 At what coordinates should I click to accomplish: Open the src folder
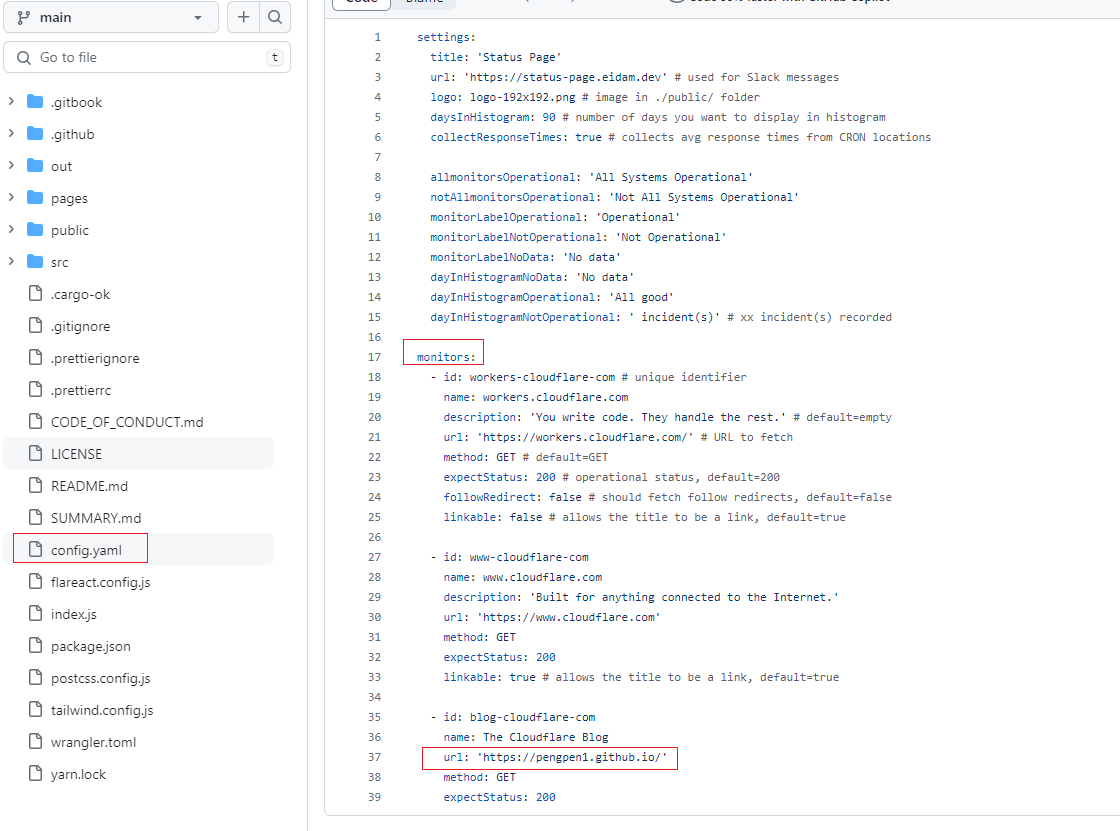(60, 262)
